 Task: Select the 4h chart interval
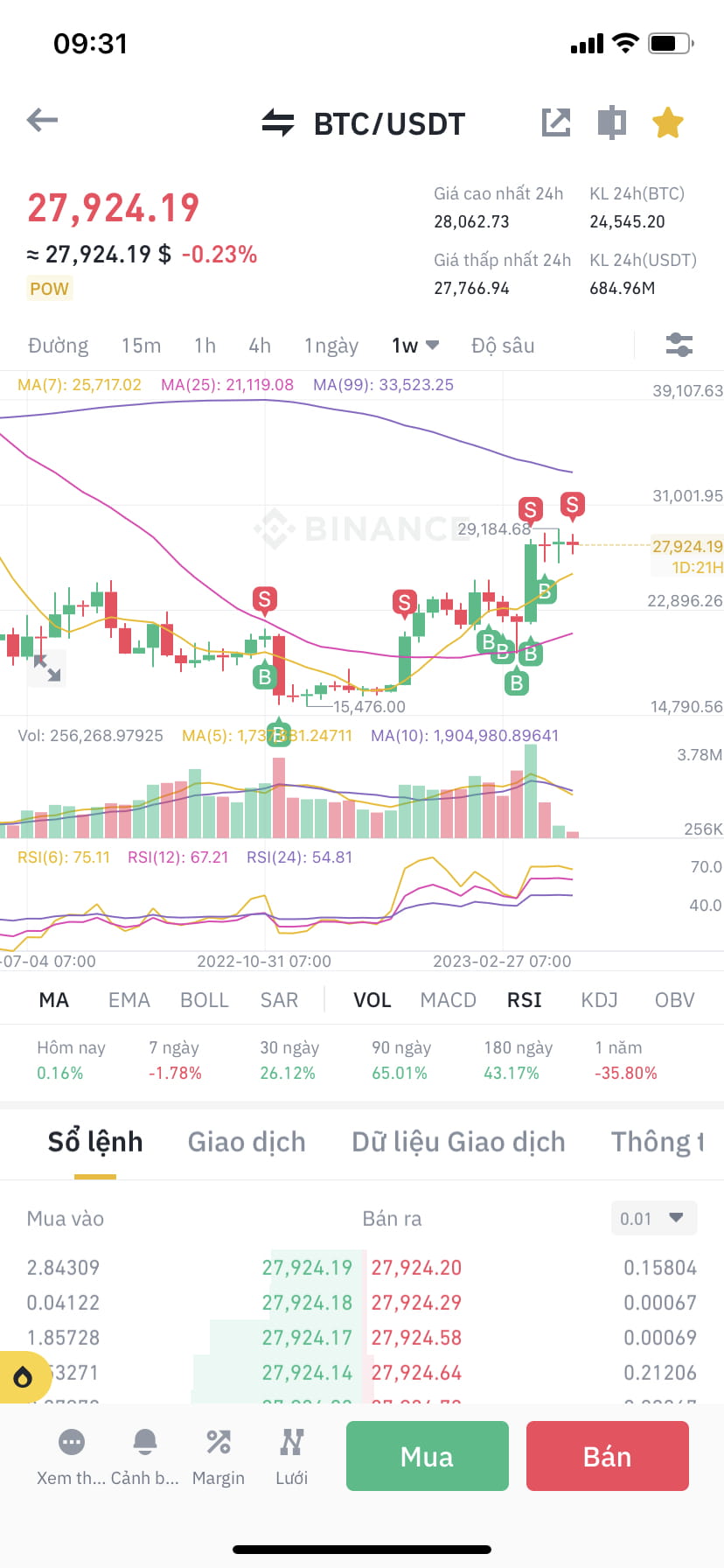tap(259, 345)
